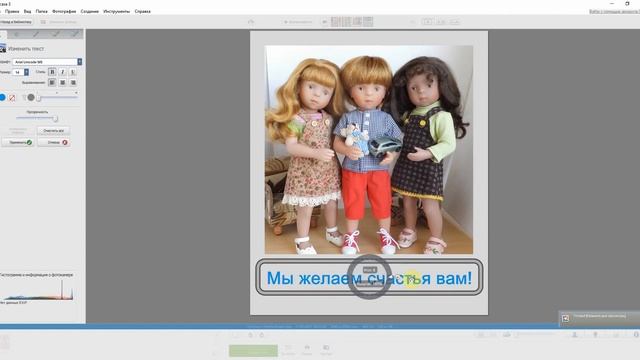The height and width of the screenshot is (360, 640).
Task: Center-align the text
Action: 62,82
